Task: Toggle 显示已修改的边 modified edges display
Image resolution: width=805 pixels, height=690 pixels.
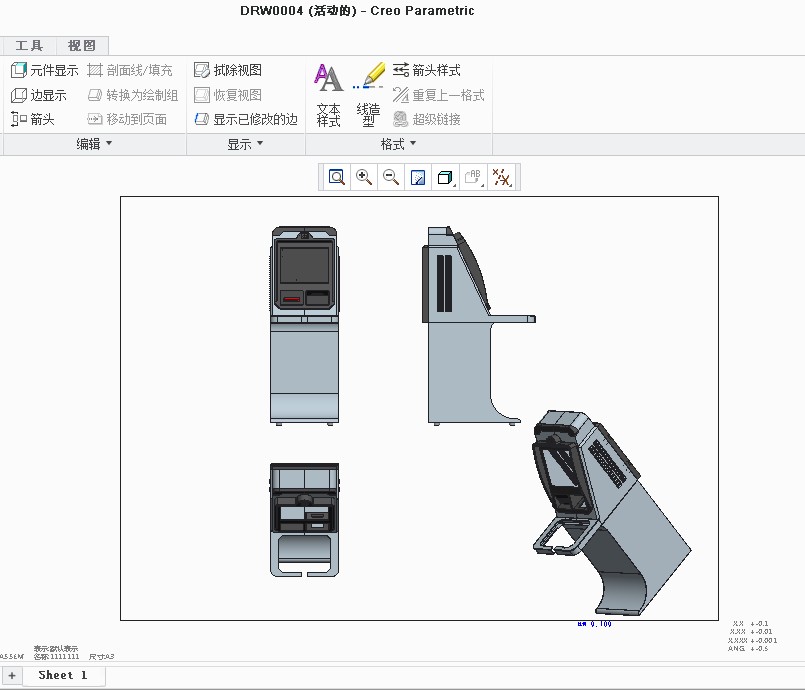Action: [x=246, y=119]
